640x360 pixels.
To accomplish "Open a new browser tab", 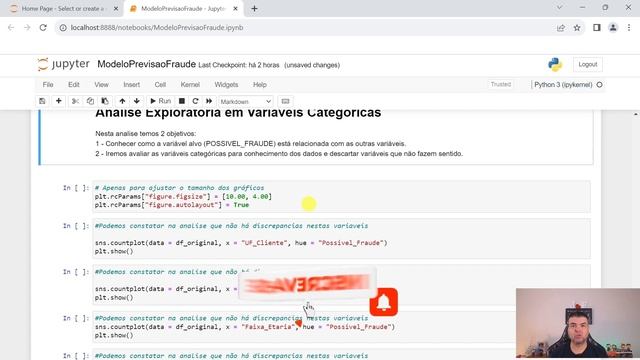I will pos(254,9).
